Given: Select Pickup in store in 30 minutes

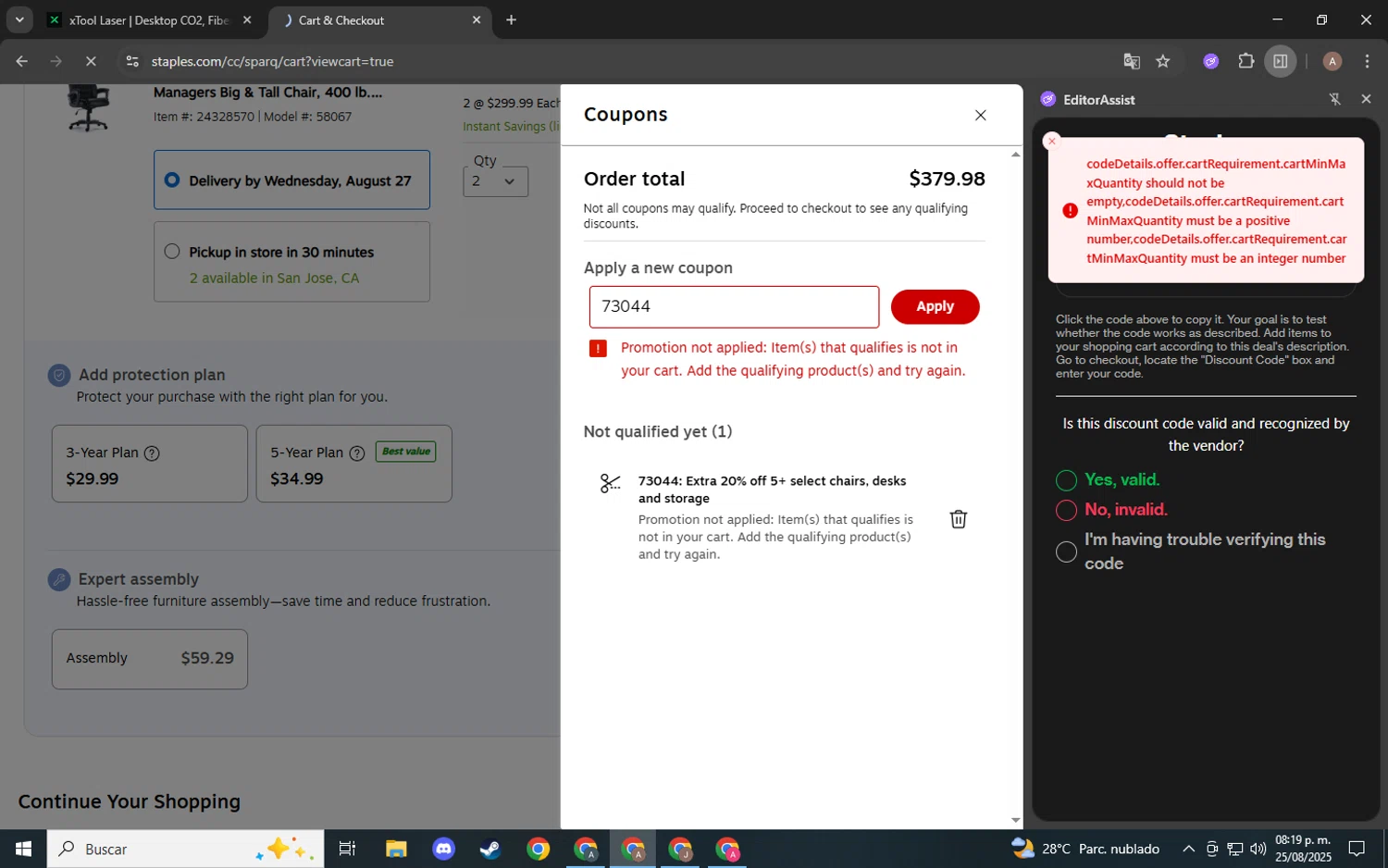Looking at the screenshot, I should (x=291, y=261).
